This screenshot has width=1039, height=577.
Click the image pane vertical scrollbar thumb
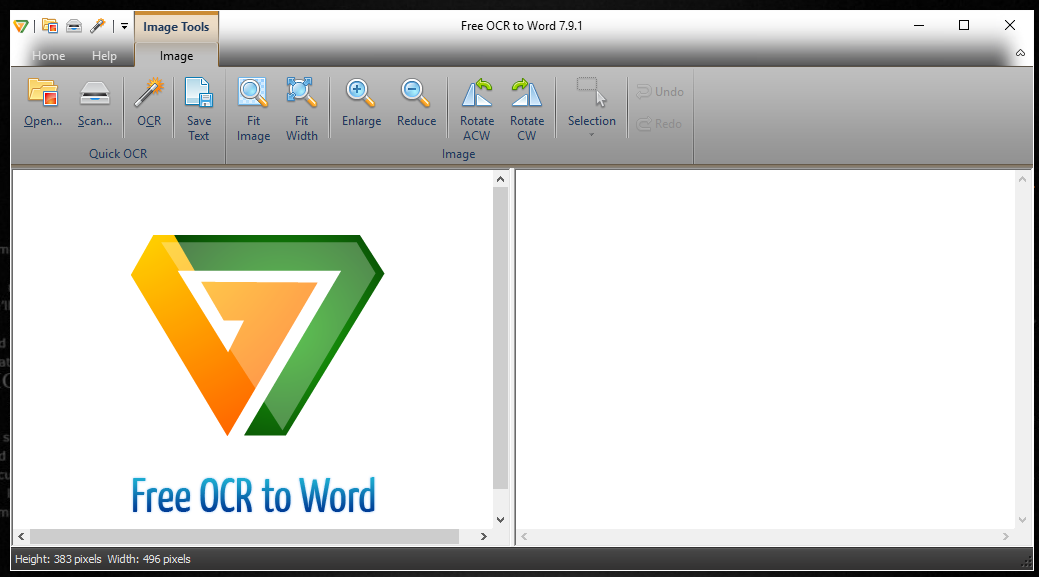[x=500, y=338]
